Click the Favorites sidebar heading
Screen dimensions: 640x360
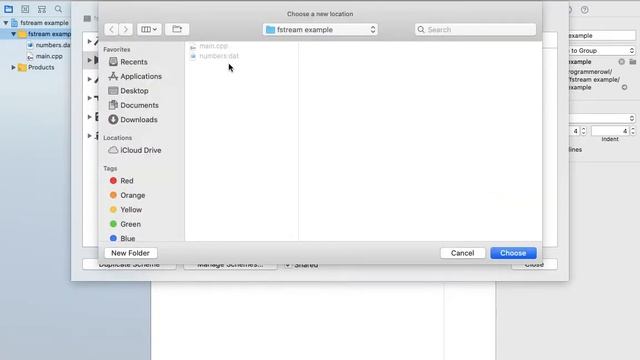[x=117, y=49]
